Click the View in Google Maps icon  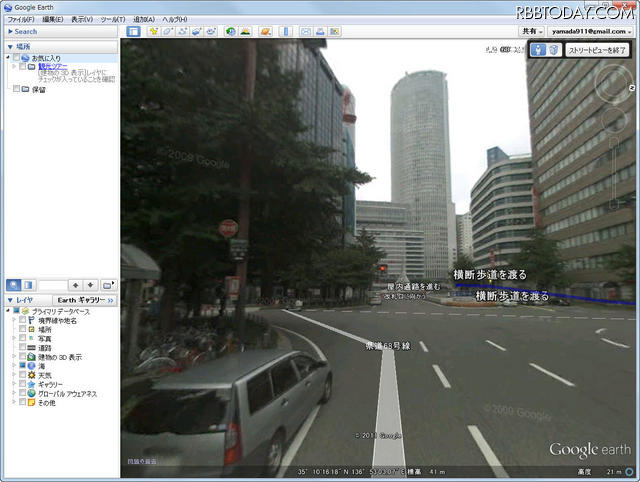coord(334,31)
